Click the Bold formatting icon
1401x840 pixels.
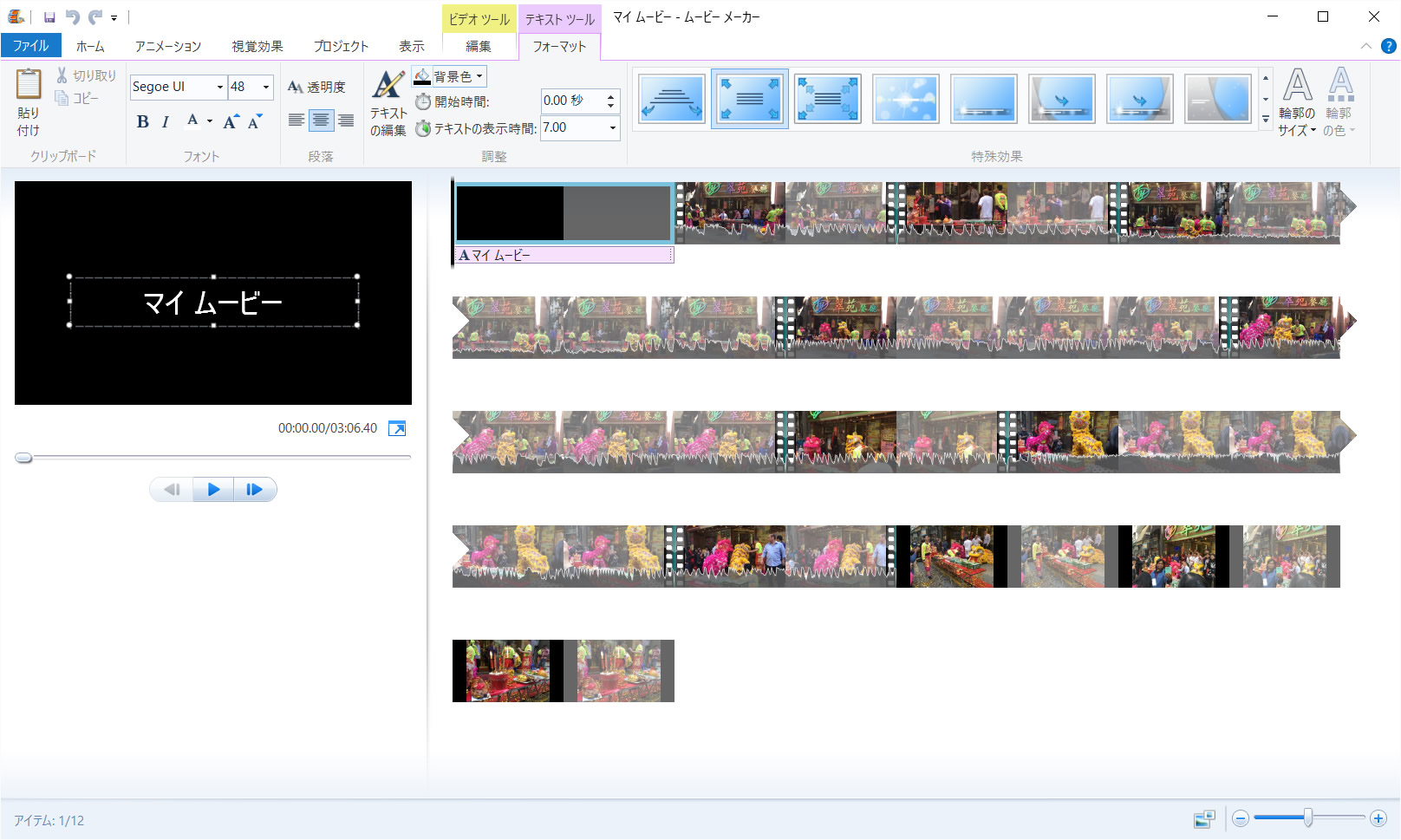point(143,122)
